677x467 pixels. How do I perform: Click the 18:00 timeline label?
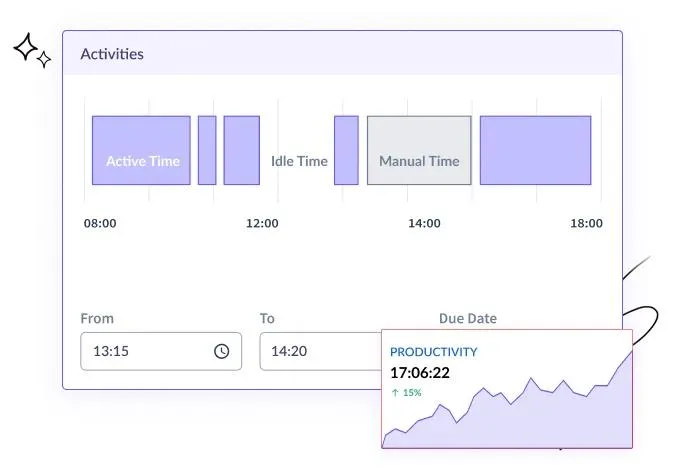click(586, 223)
